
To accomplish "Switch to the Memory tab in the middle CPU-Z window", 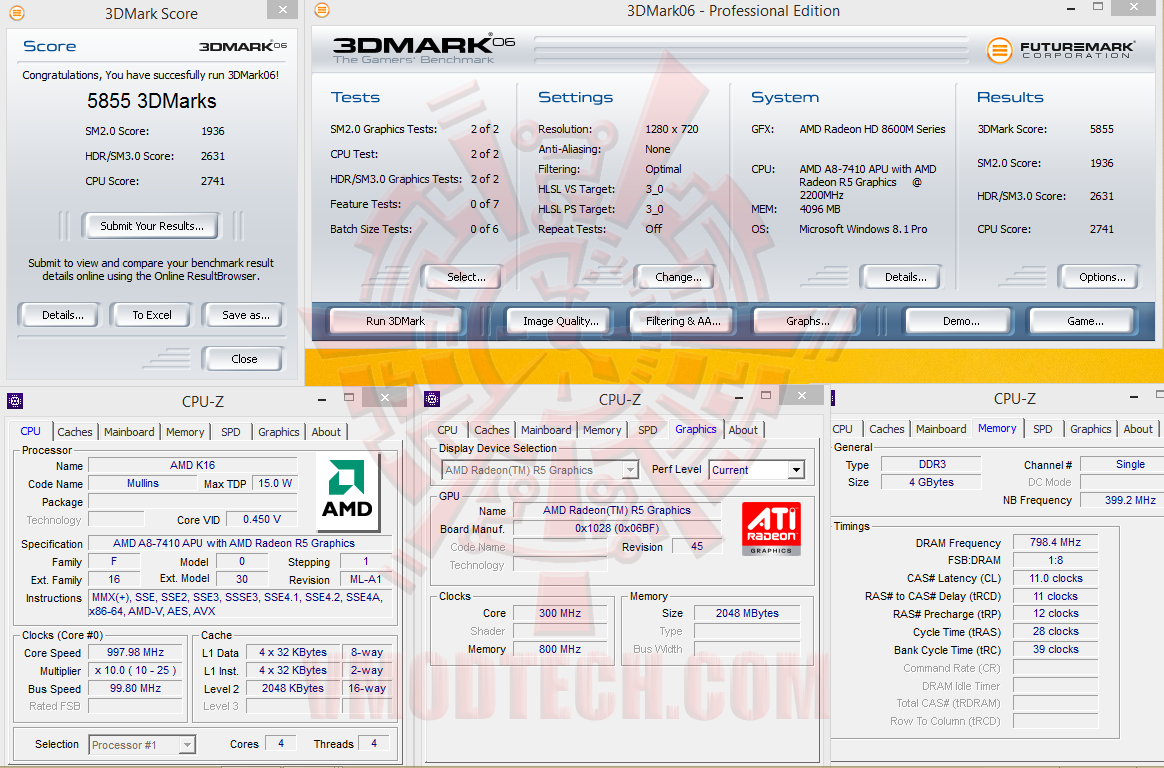I will click(x=602, y=430).
